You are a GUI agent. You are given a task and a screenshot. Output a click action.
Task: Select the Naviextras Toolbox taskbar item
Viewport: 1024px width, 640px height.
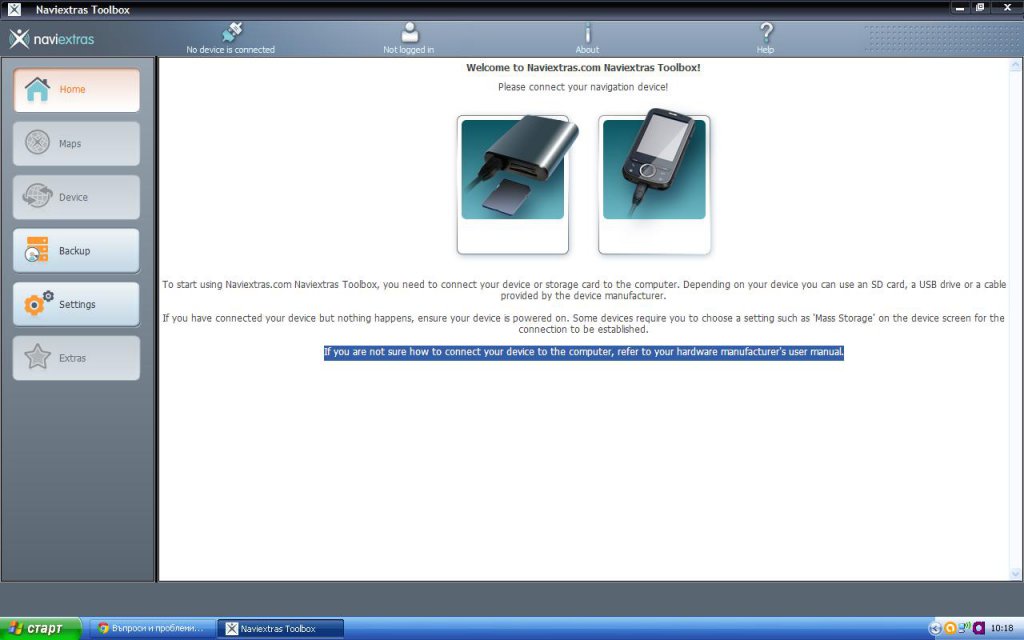point(280,628)
